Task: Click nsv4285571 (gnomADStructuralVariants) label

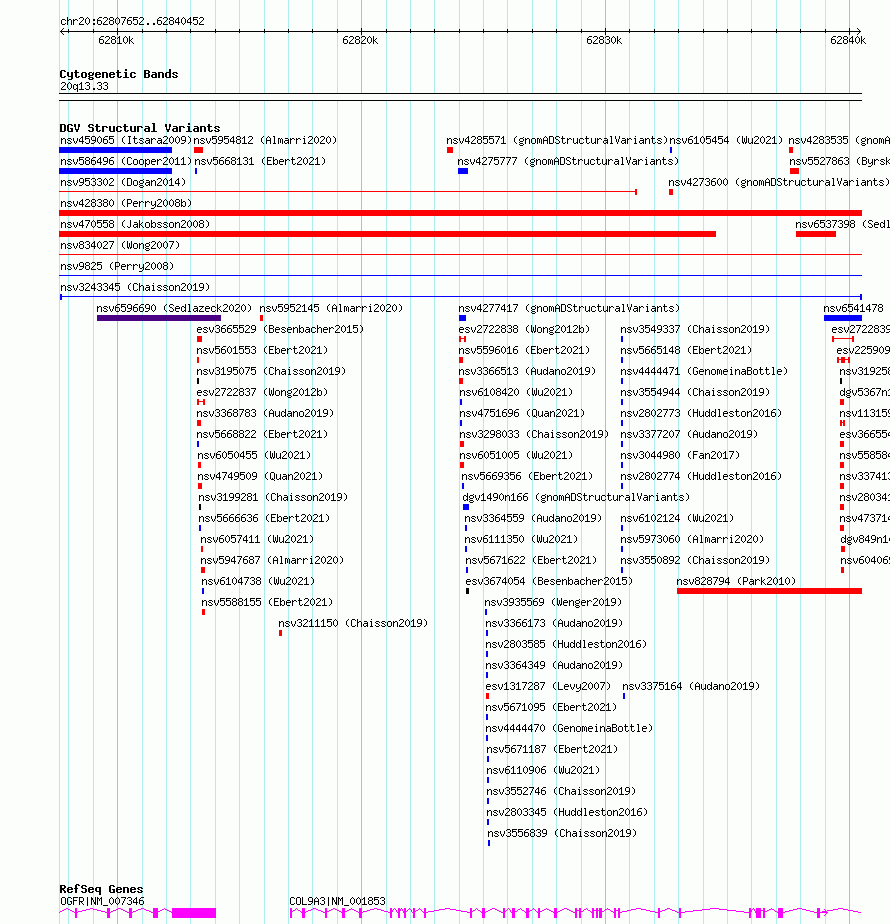Action: click(557, 140)
